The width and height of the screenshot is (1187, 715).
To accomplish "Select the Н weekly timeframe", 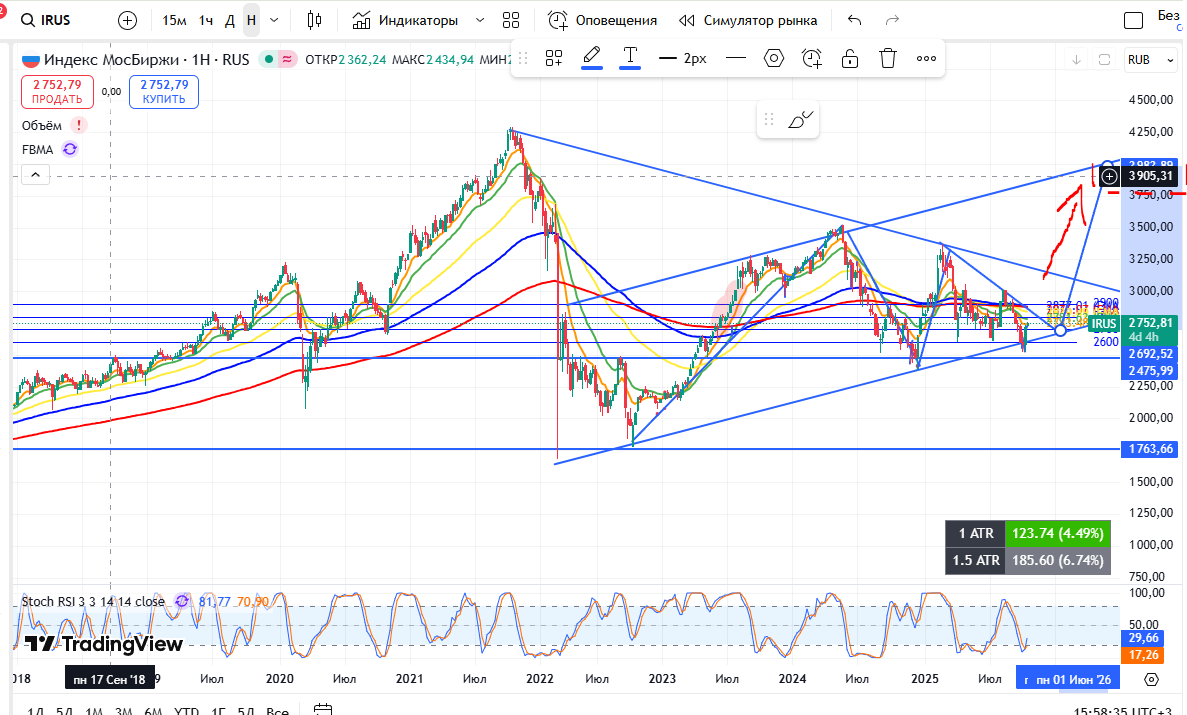I will click(251, 20).
